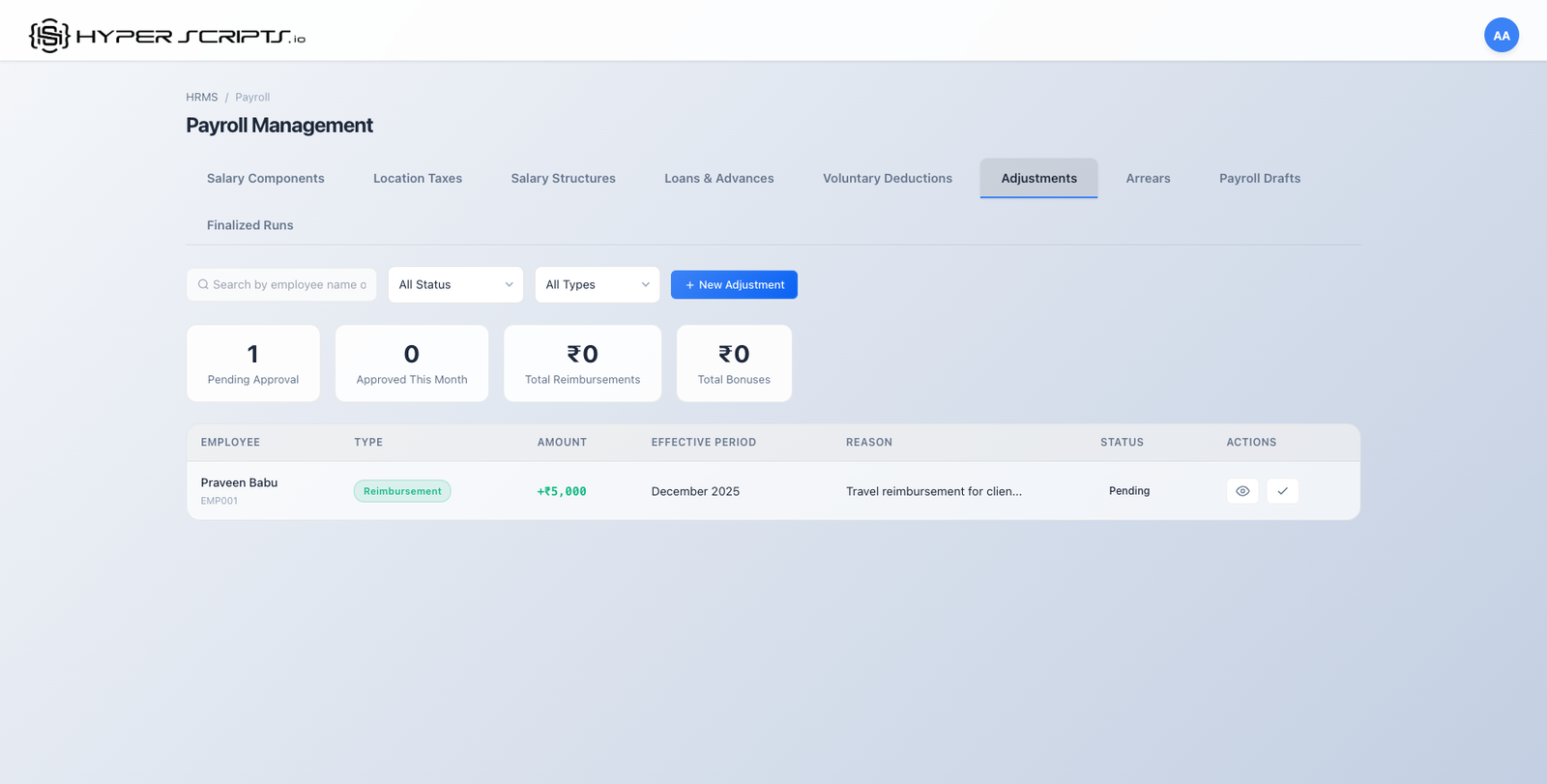1547x784 pixels.
Task: Click the EMPLOYEE column header
Action: [x=230, y=443]
